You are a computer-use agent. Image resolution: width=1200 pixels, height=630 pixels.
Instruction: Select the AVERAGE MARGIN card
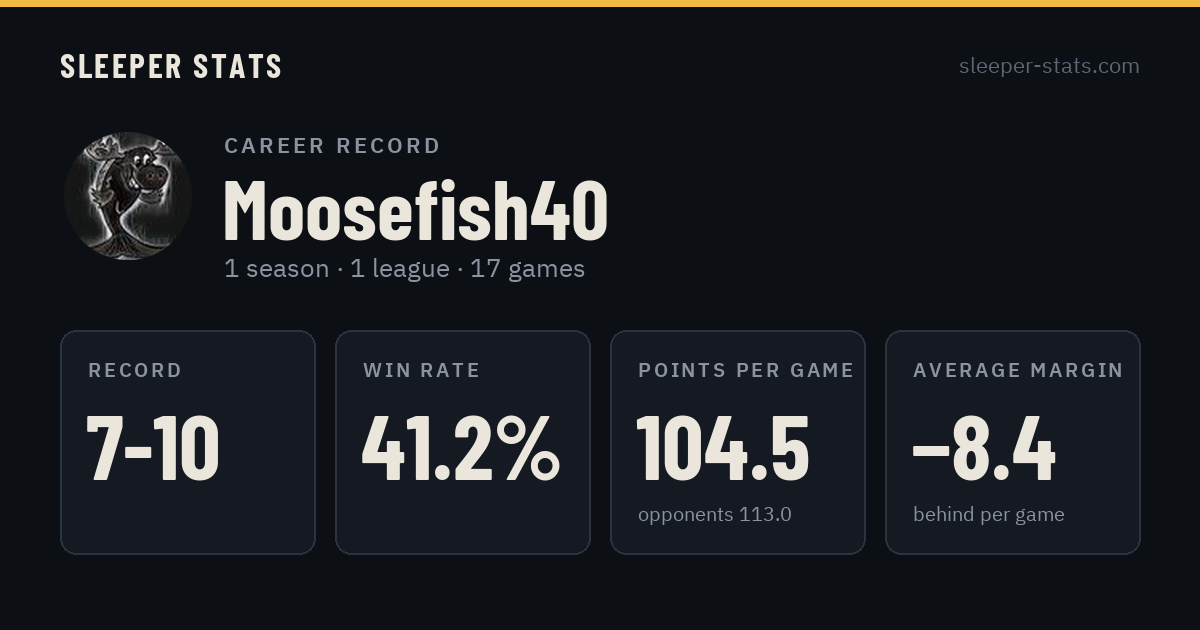click(x=1013, y=442)
